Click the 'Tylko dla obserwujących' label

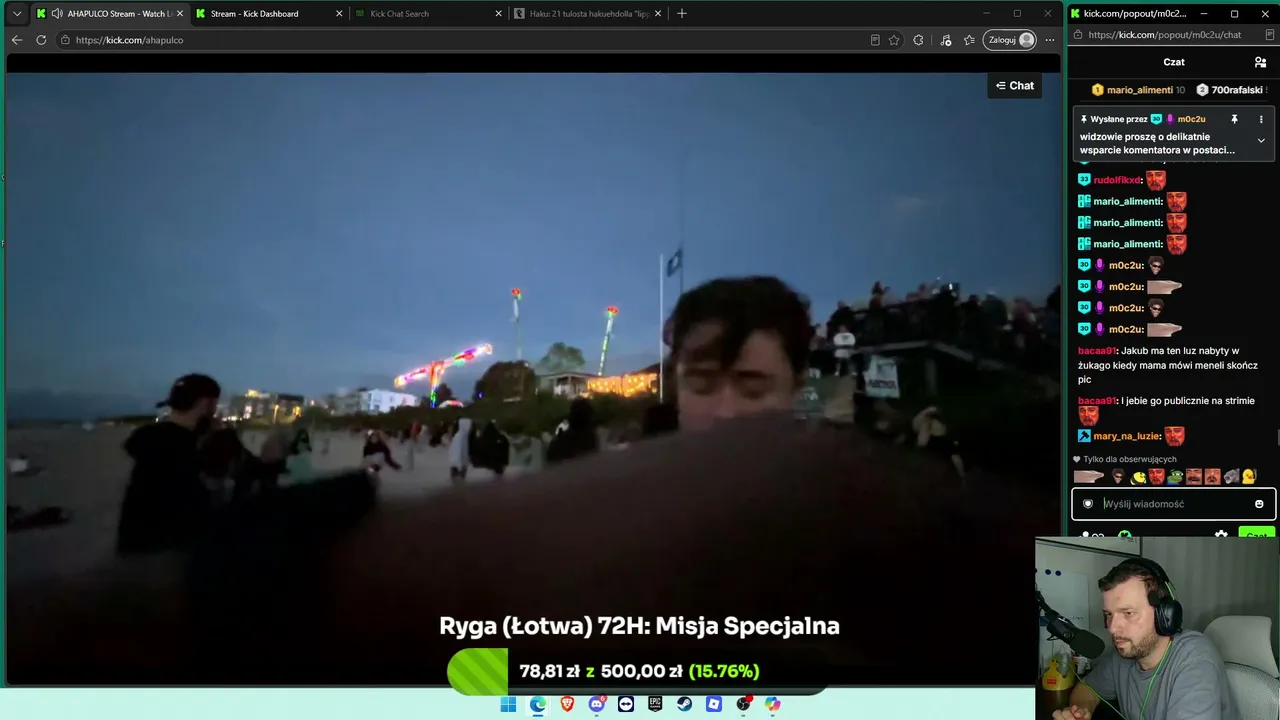(1130, 459)
